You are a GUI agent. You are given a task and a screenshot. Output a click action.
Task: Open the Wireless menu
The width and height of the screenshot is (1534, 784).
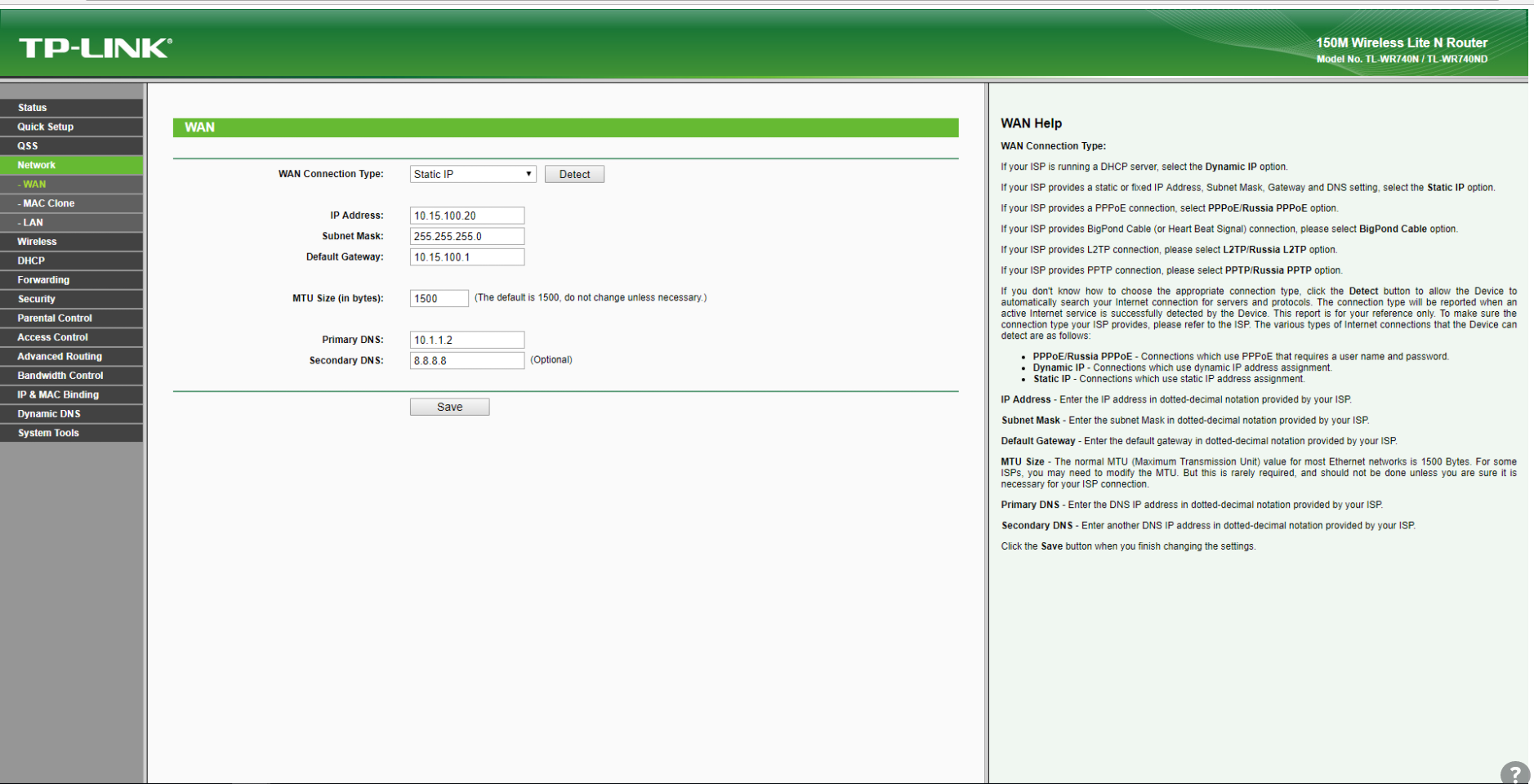[71, 242]
